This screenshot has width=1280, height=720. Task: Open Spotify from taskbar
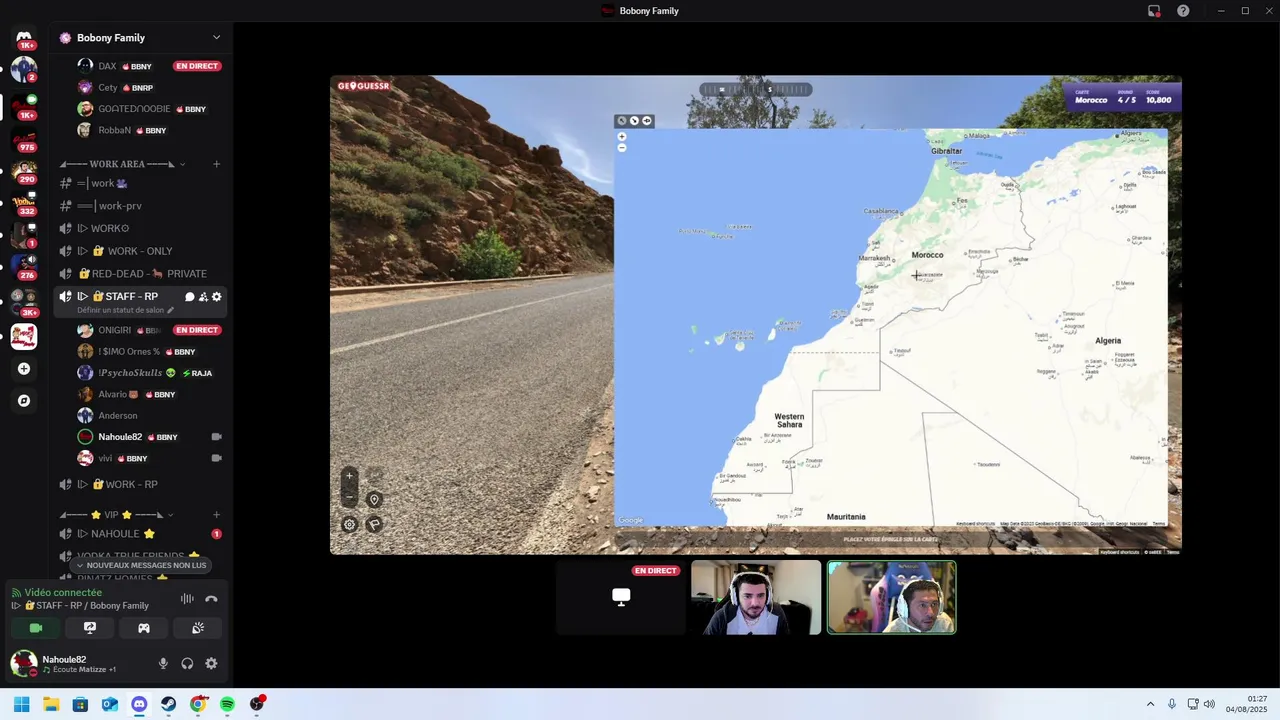point(228,704)
